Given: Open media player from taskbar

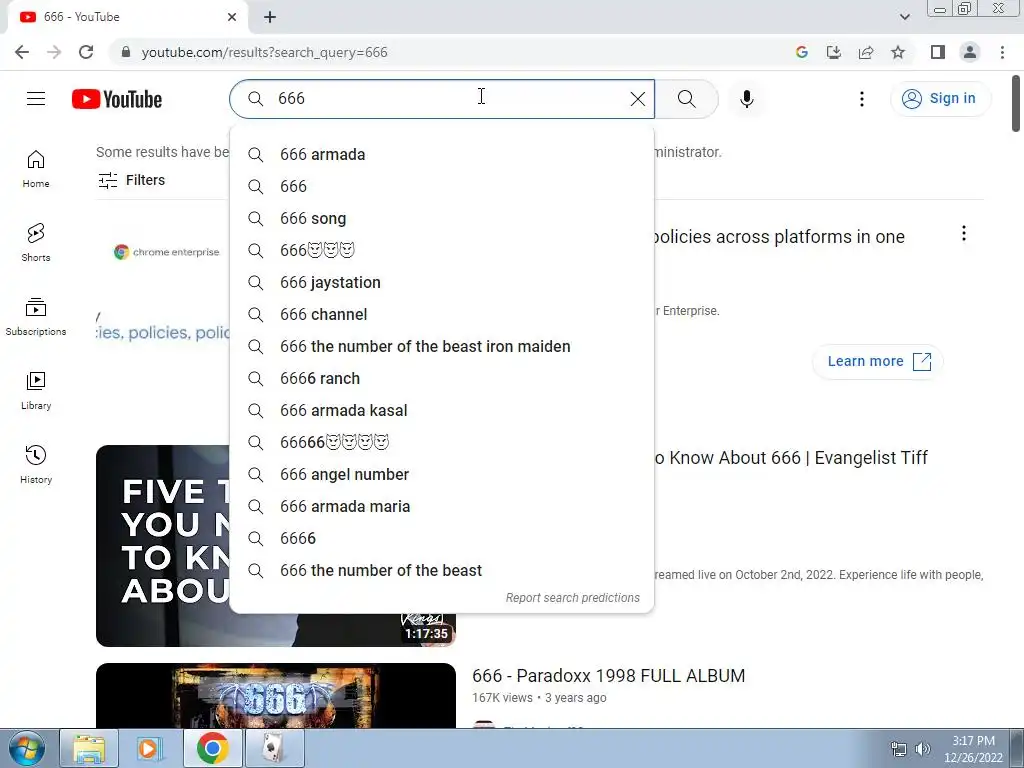Looking at the screenshot, I should (150, 748).
